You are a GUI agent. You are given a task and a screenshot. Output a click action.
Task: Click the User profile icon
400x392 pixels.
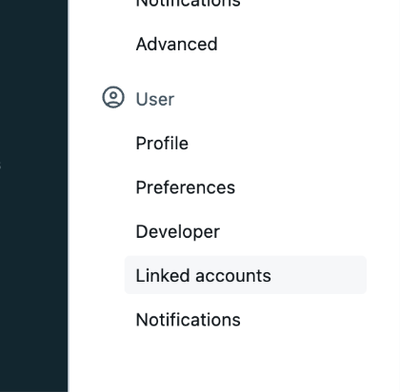pos(113,97)
